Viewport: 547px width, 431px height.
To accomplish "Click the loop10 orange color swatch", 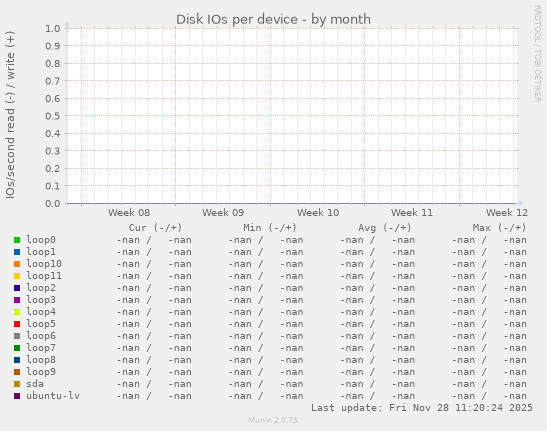I will pos(17,264).
